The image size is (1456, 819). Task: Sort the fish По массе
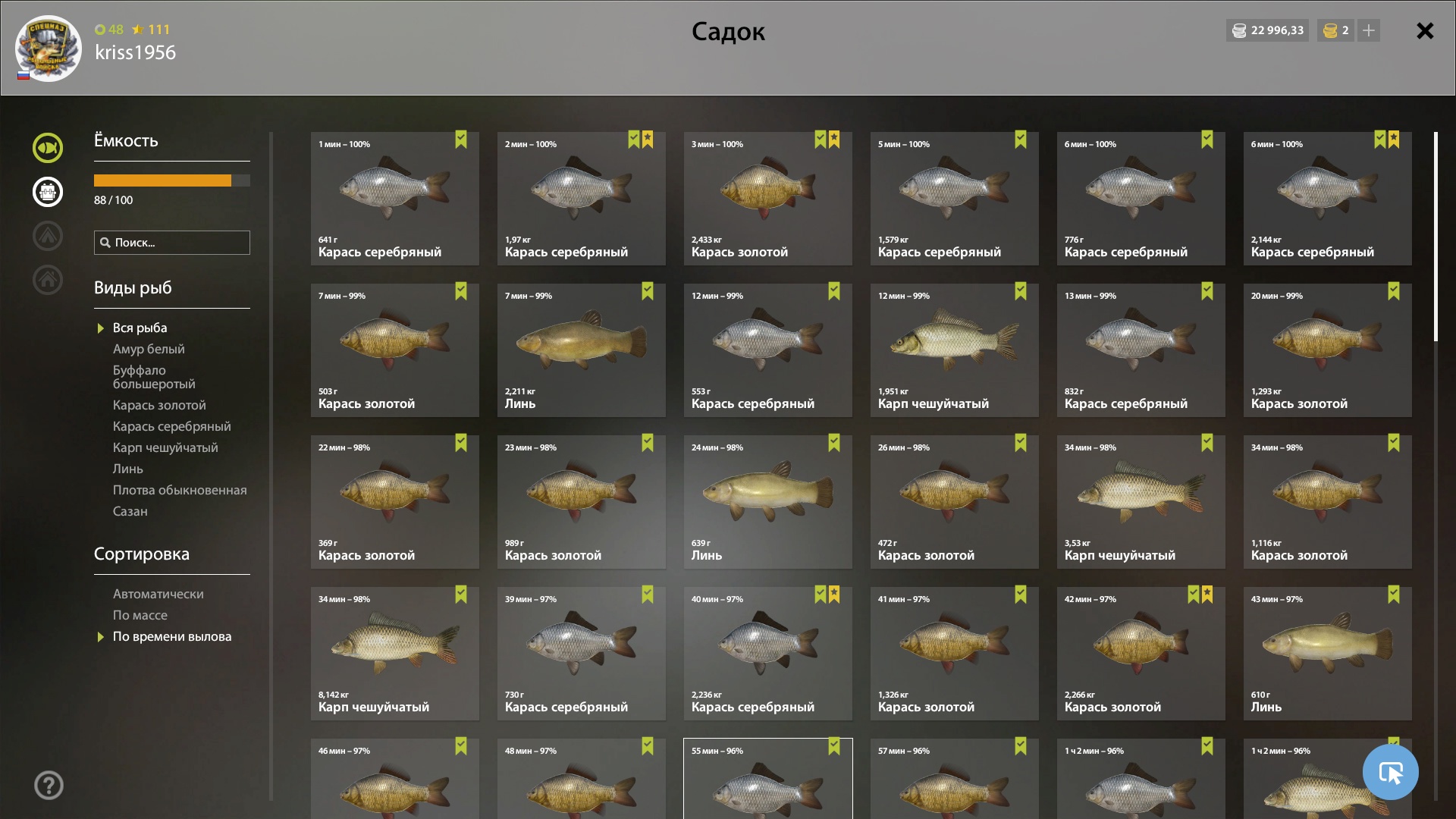click(140, 615)
